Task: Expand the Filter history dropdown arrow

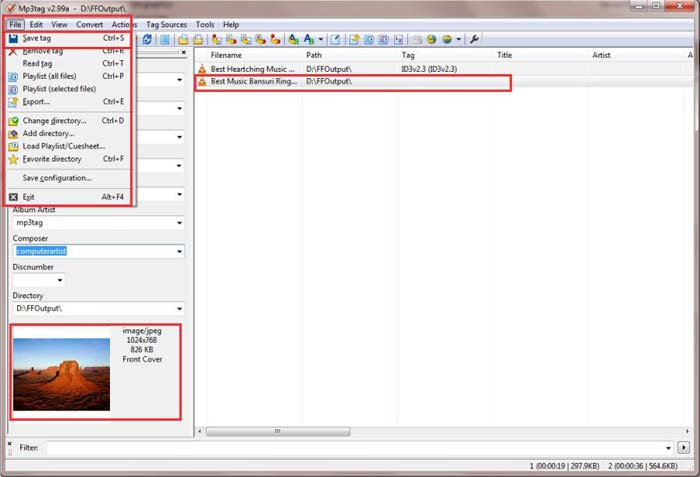Action: tap(668, 448)
